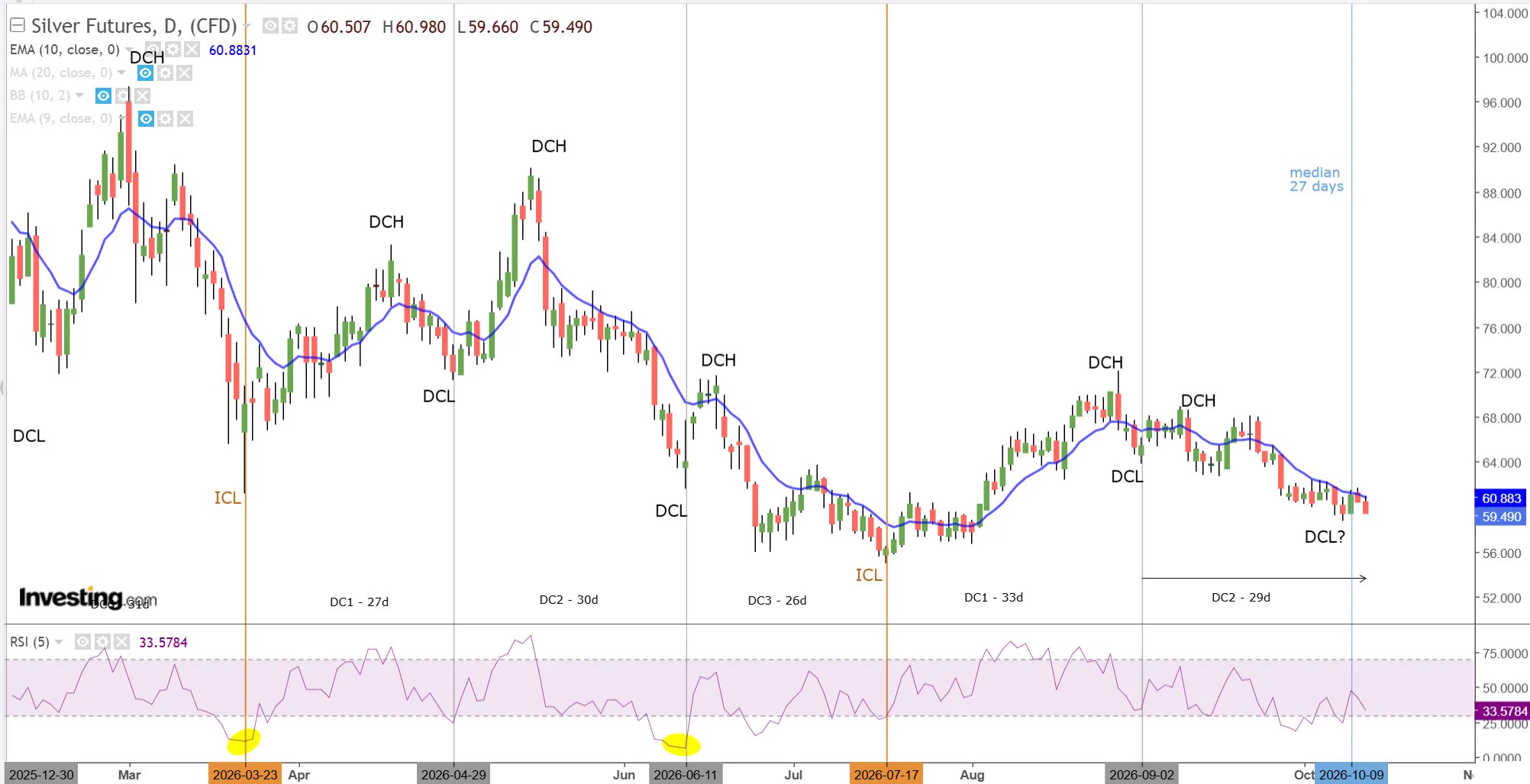This screenshot has width=1530, height=784.
Task: Toggle visibility of Silver Futures main series
Action: click(270, 26)
